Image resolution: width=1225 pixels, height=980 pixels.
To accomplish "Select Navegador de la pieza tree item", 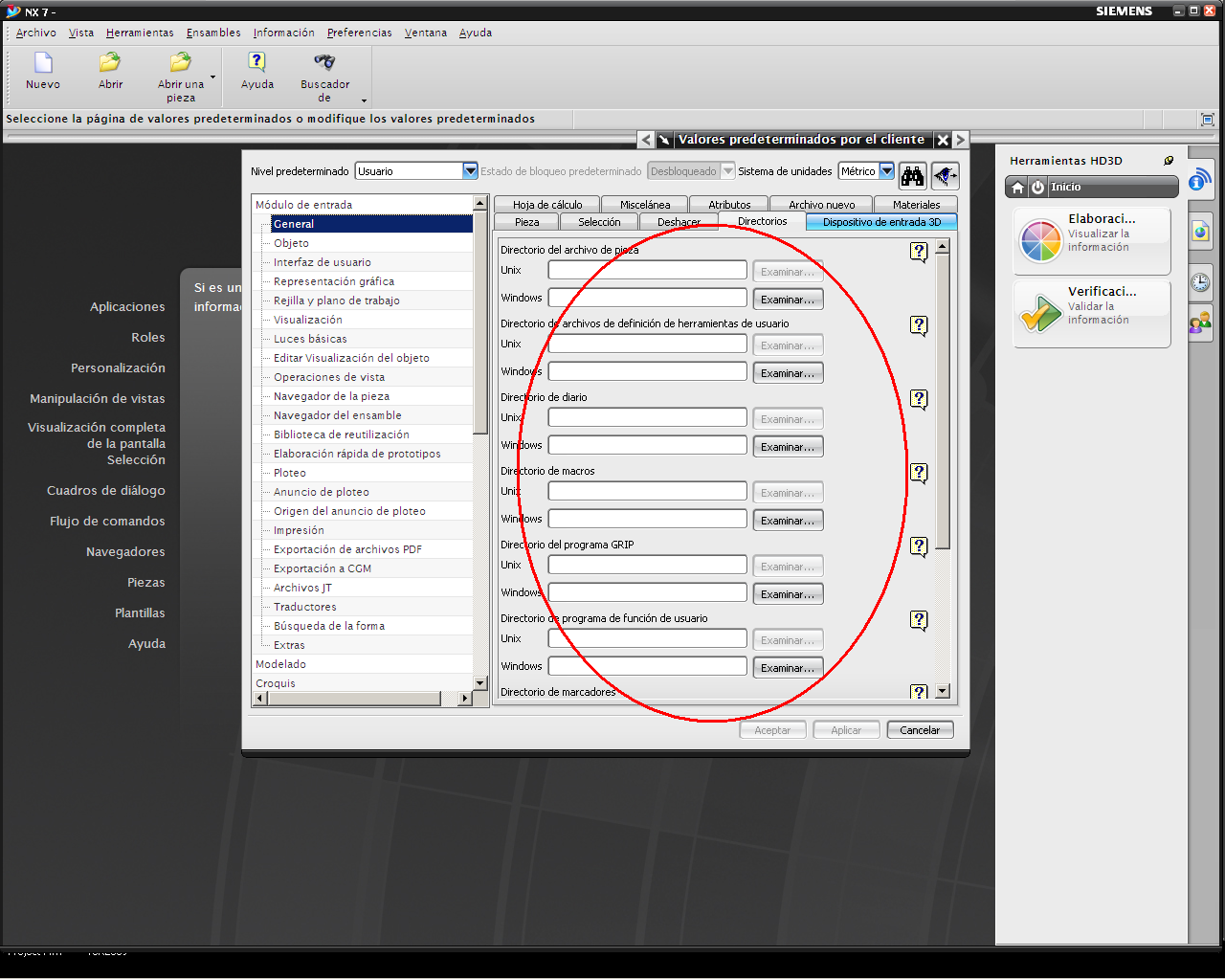I will (x=331, y=396).
